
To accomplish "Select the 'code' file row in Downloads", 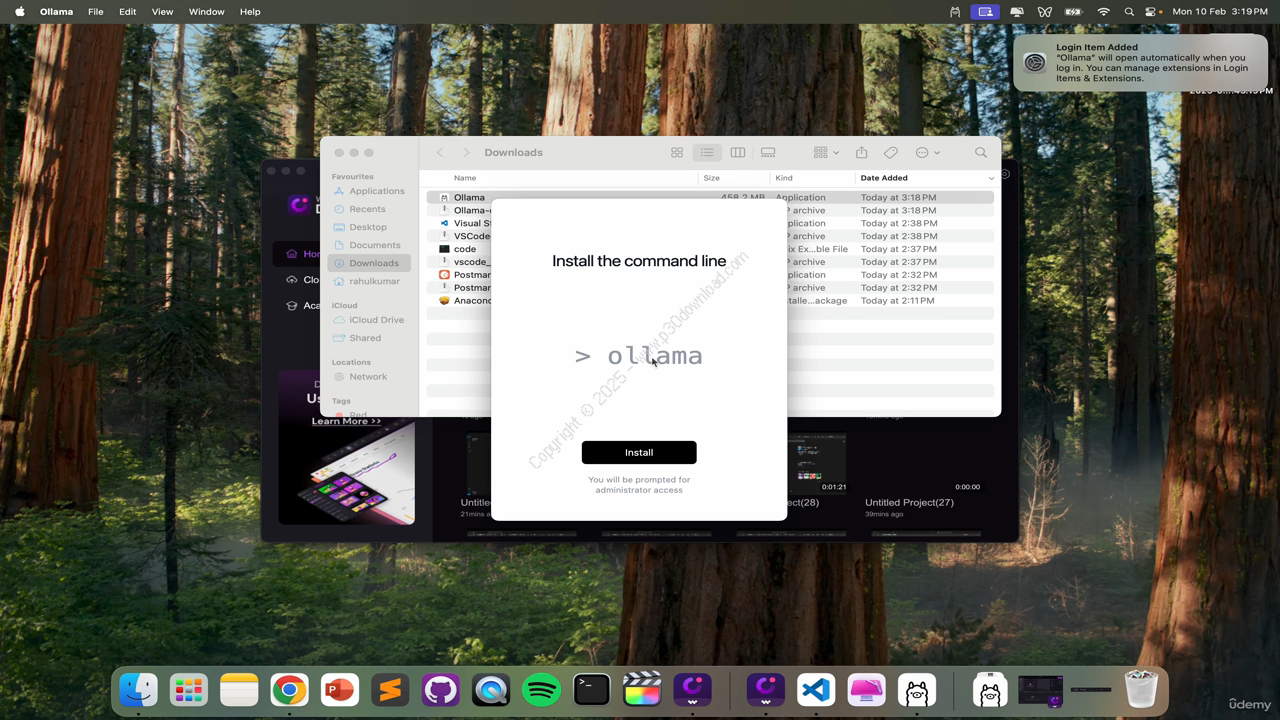I will pyautogui.click(x=710, y=249).
